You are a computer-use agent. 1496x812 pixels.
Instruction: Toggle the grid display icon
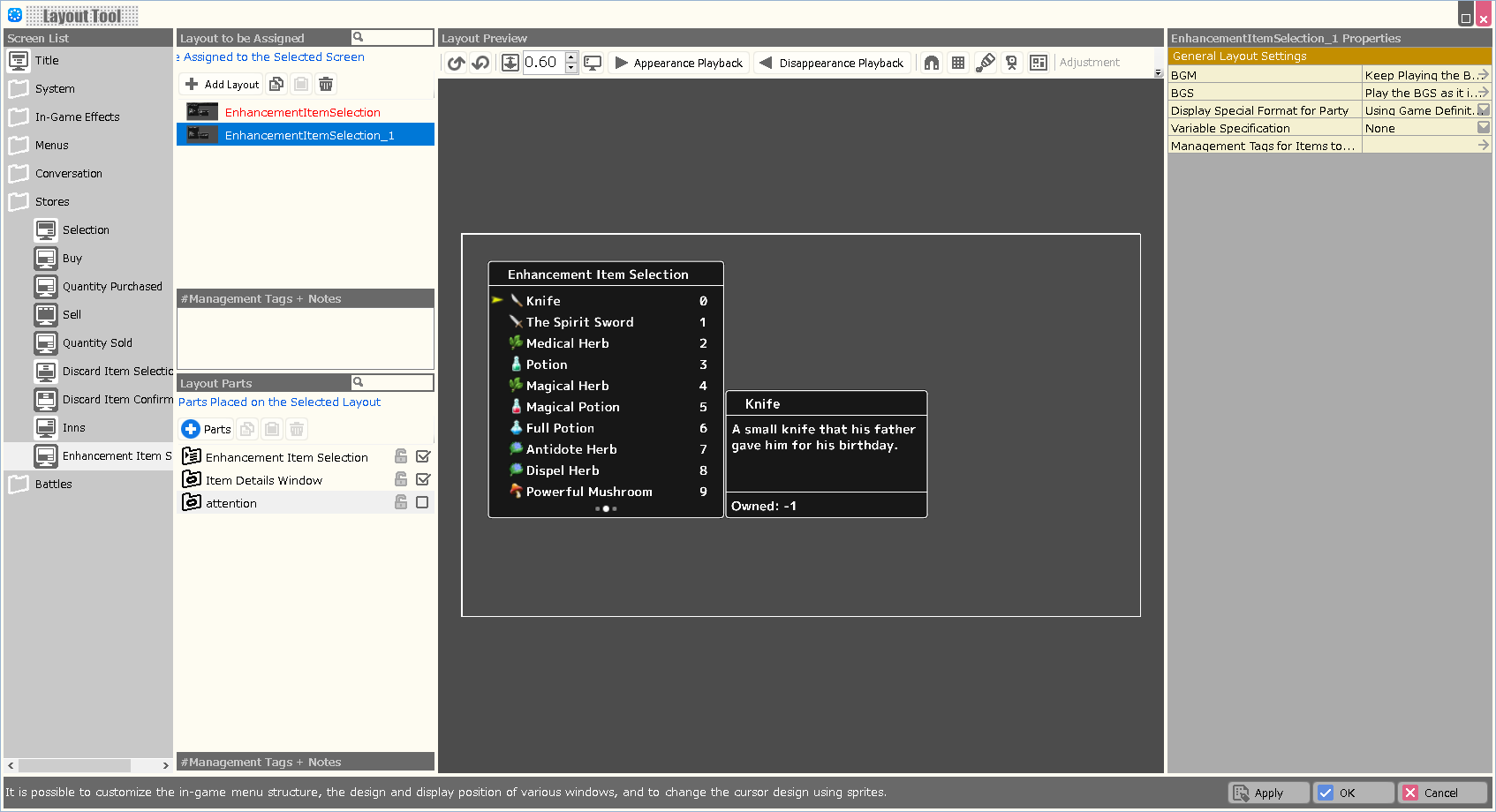957,63
